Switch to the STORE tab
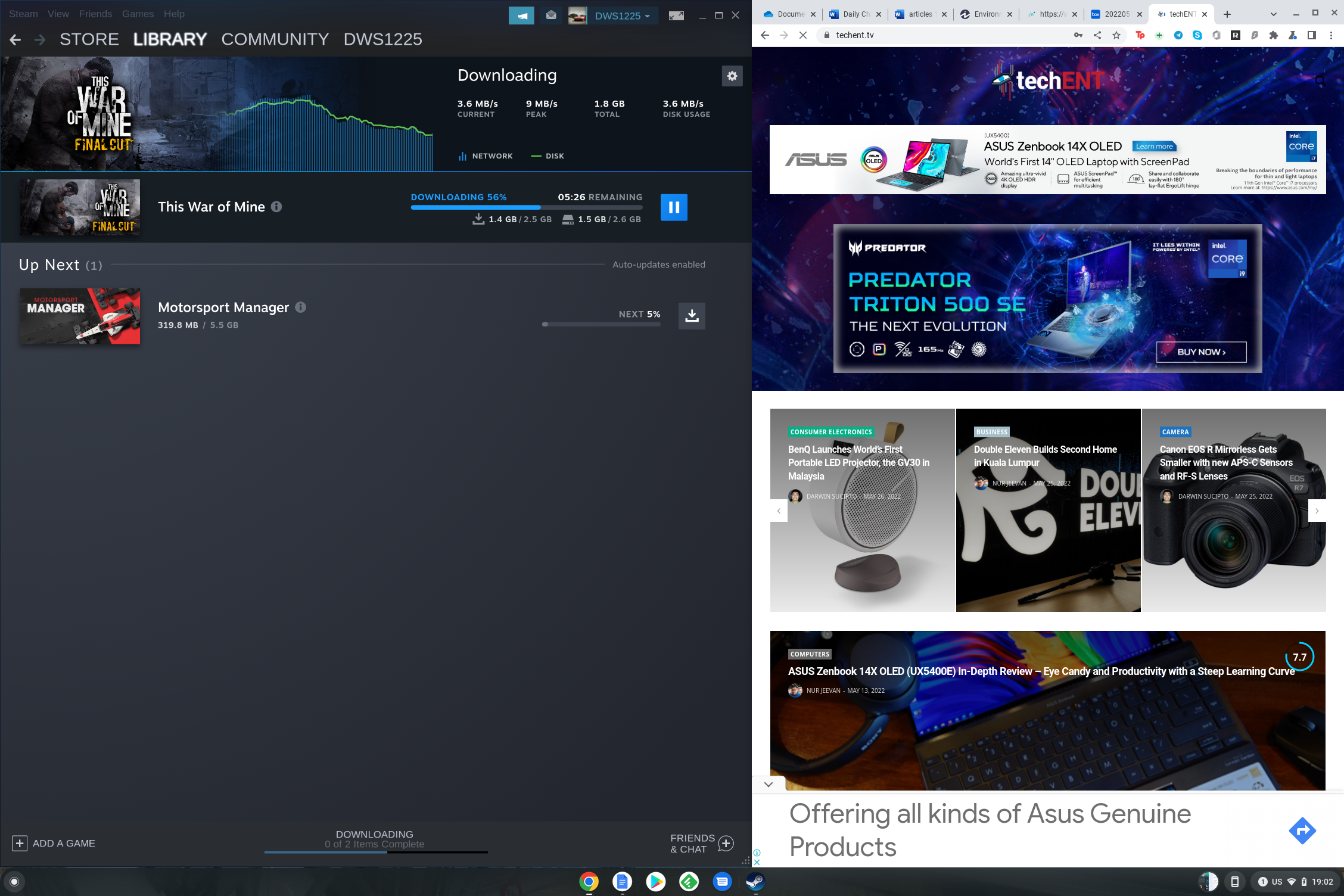This screenshot has height=896, width=1344. pos(89,39)
